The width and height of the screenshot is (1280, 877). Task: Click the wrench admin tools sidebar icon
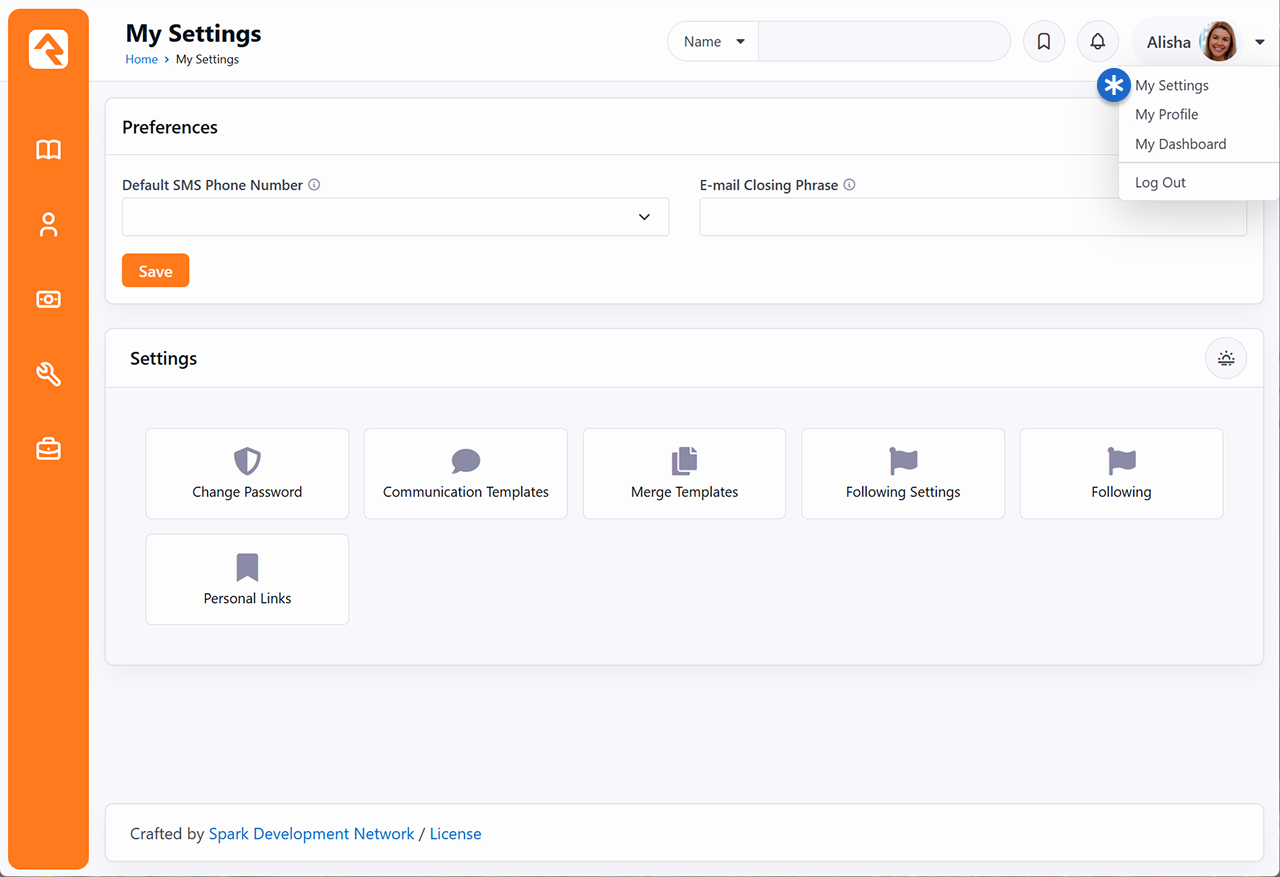coord(48,373)
